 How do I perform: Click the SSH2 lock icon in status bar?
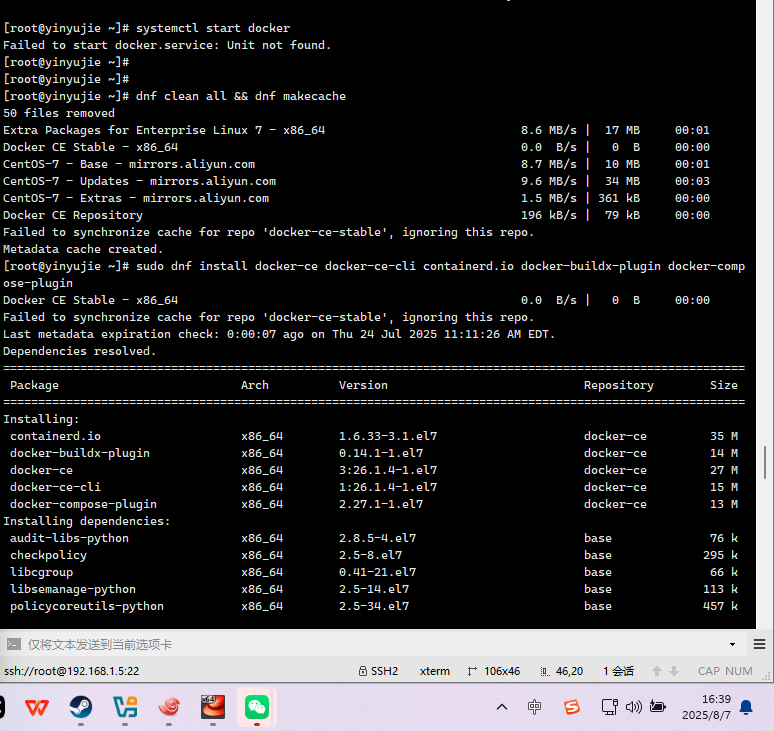point(363,671)
